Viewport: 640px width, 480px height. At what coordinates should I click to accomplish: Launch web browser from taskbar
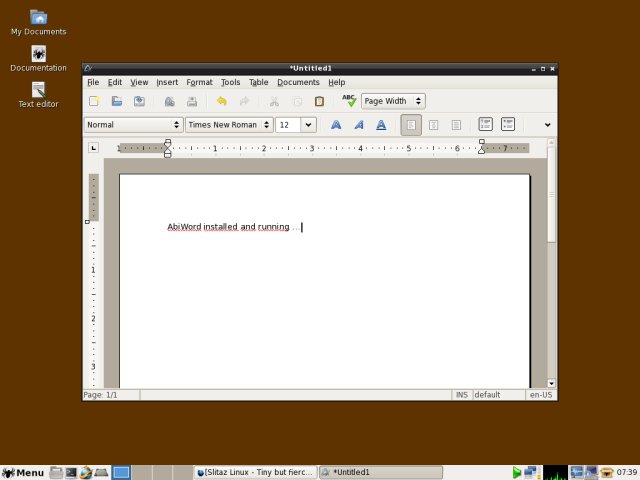click(x=86, y=473)
